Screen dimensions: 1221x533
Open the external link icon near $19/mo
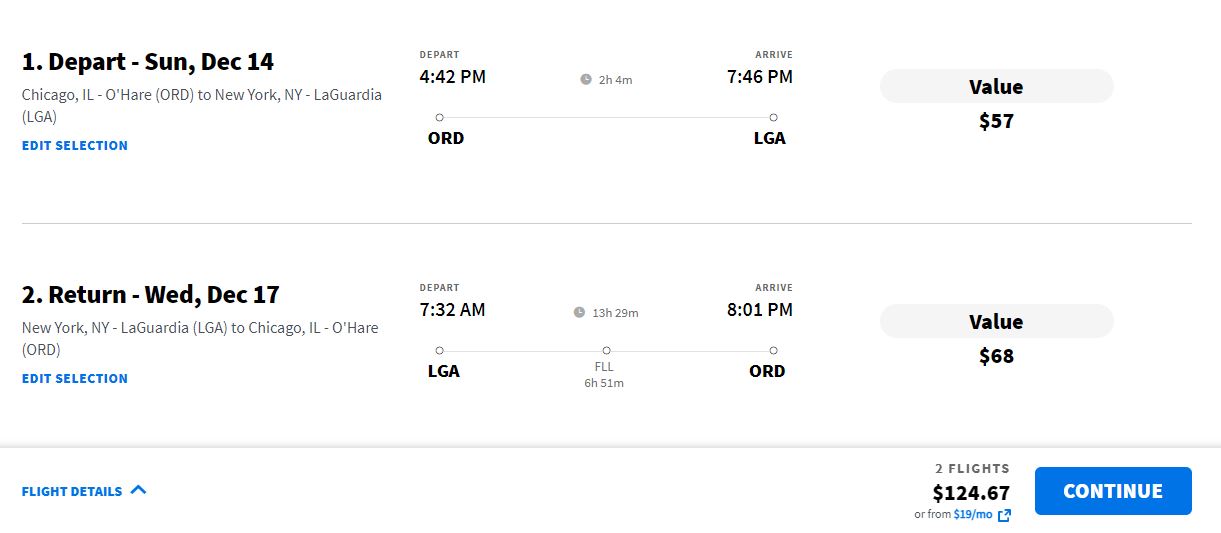coord(1004,515)
